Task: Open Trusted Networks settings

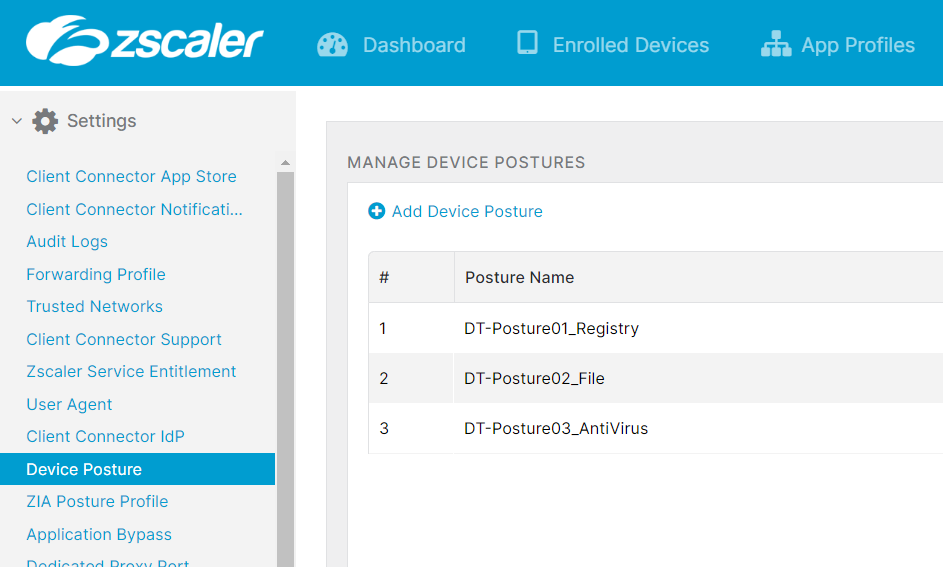Action: [94, 307]
